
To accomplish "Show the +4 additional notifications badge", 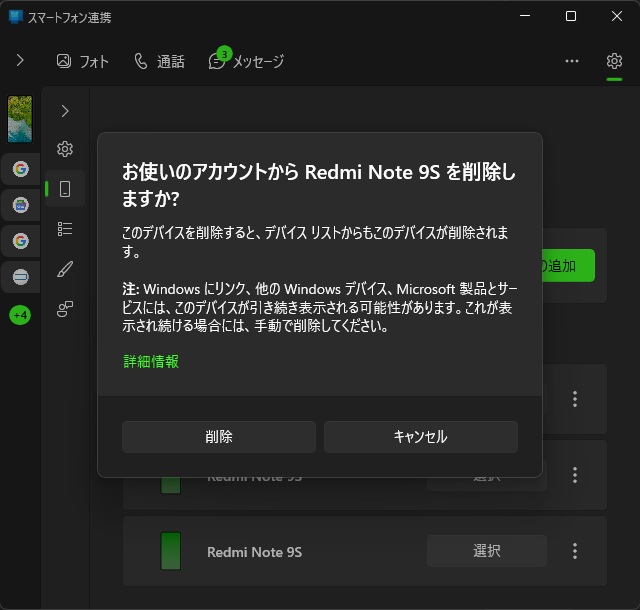I will (20, 315).
